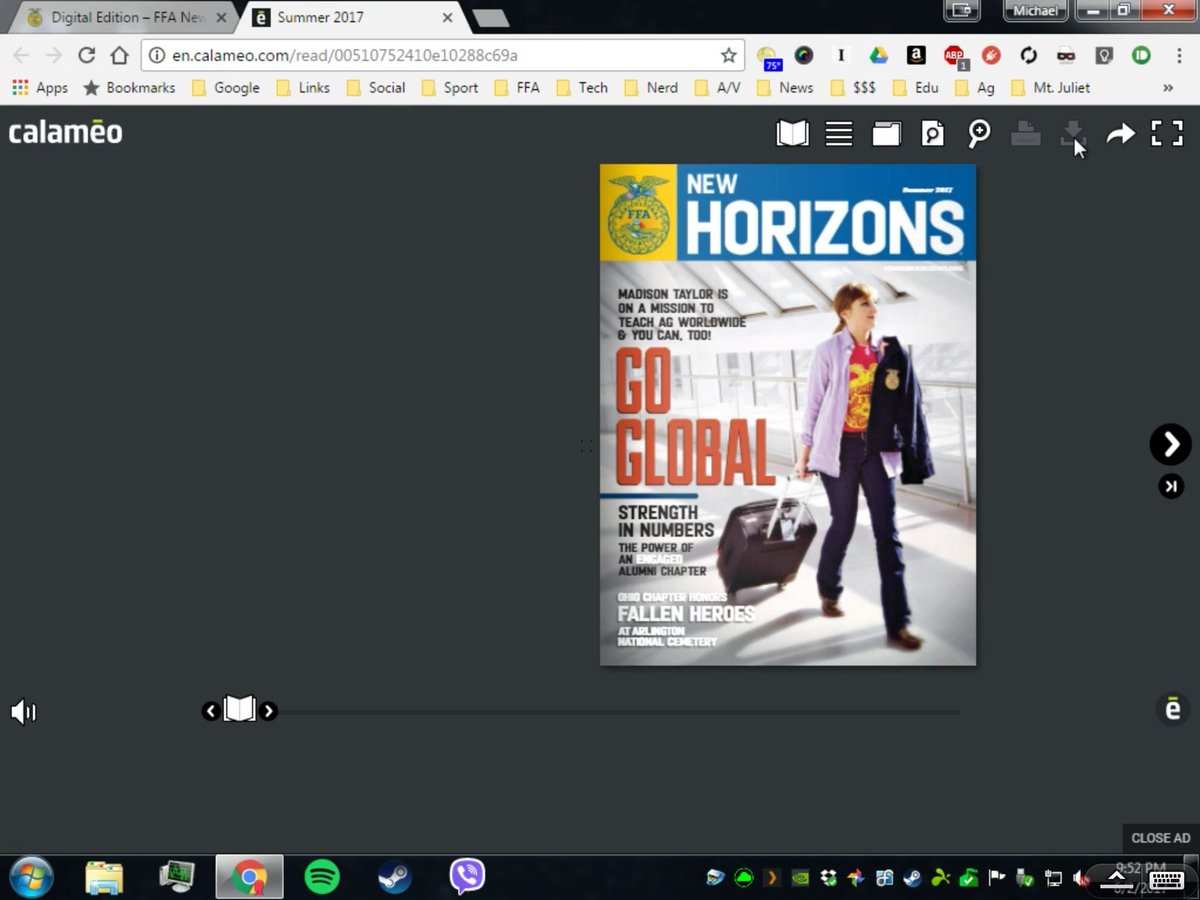Close the advertisement with CLOSE AD
This screenshot has height=900, width=1200.
point(1161,838)
